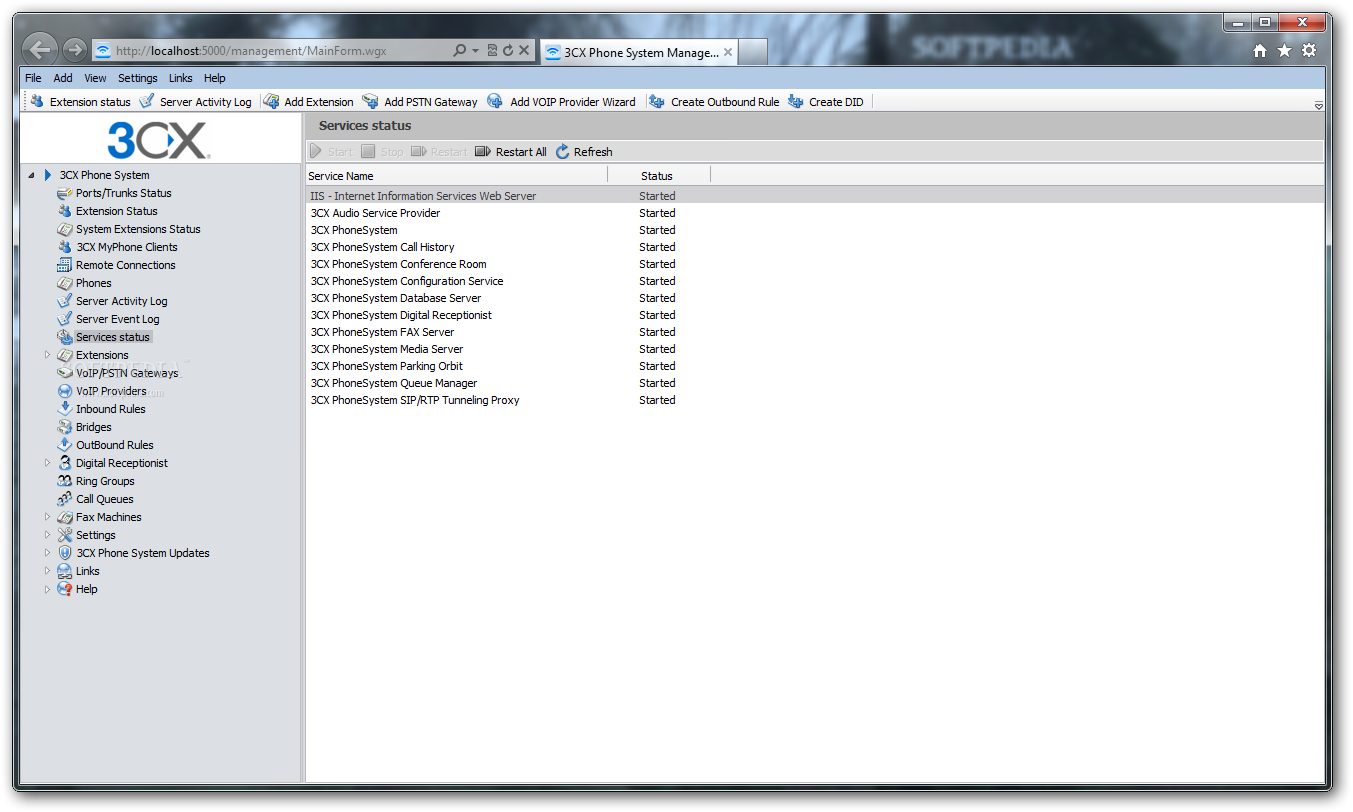Open Server Activity Log tree node
Viewport: 1353px width, 812px height.
tap(121, 301)
